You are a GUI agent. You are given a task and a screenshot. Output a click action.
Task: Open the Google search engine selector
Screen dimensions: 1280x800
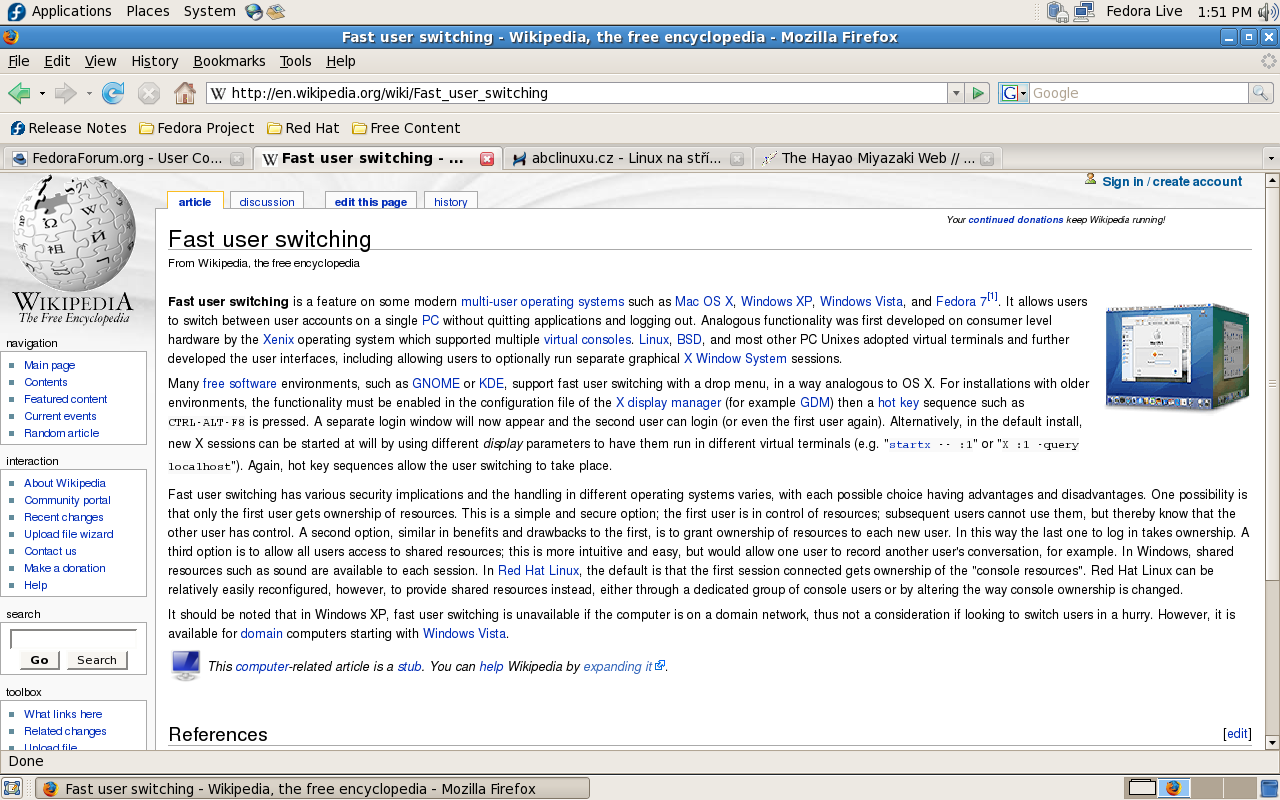pos(1014,93)
